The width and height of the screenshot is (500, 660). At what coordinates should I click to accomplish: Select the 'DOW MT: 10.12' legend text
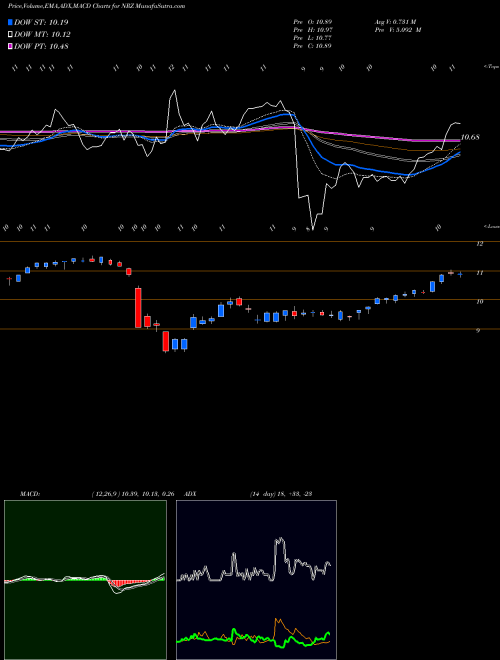[x=43, y=35]
